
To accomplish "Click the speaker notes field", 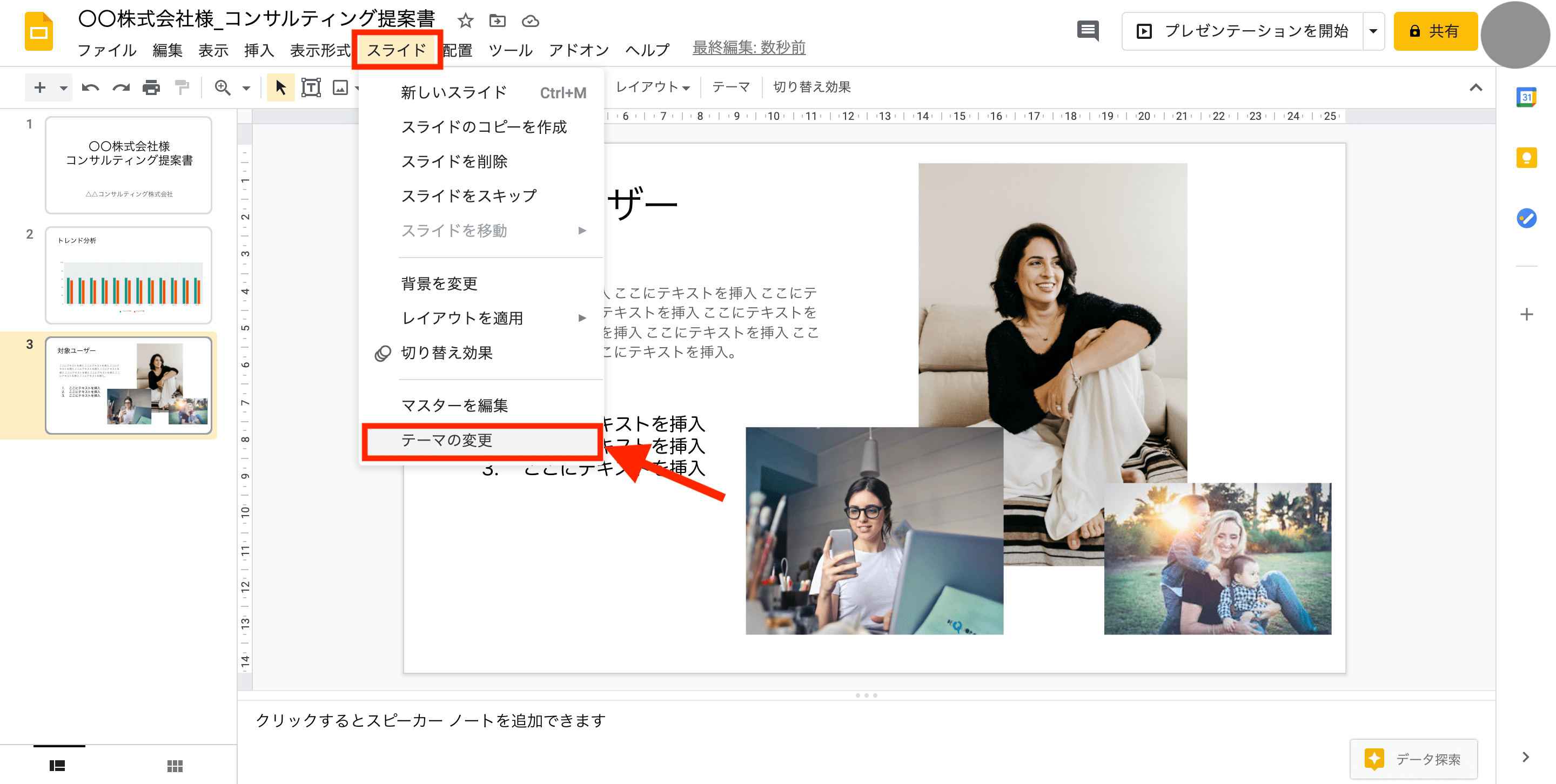I will tap(866, 720).
